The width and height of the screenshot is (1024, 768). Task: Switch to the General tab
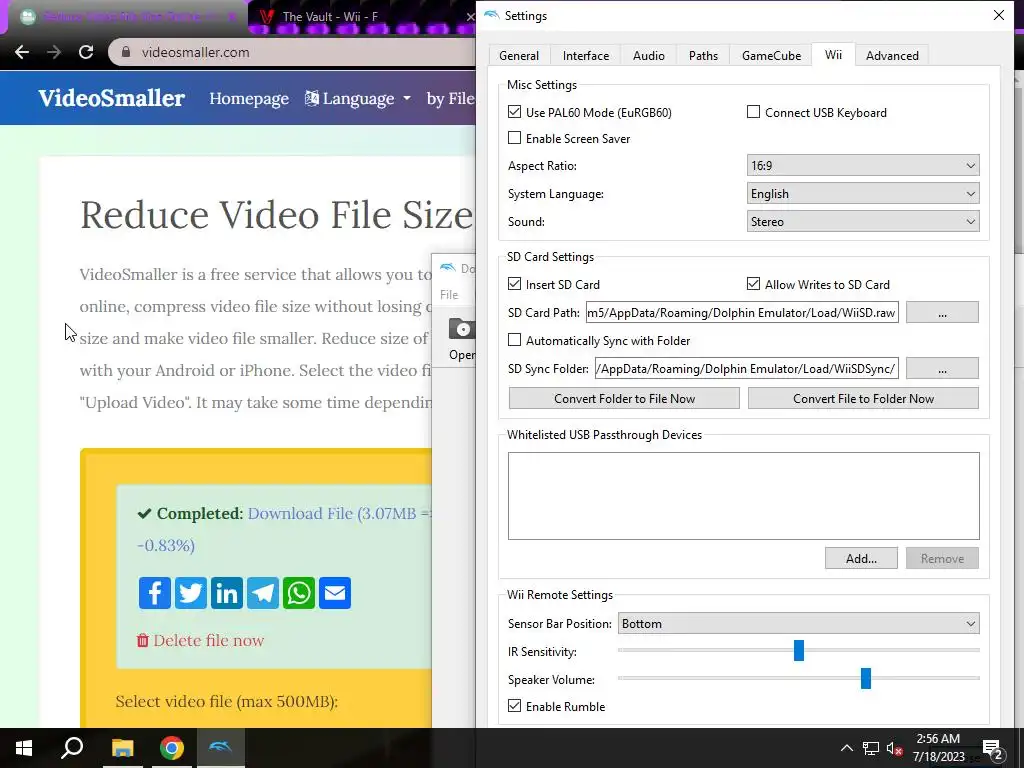coord(519,56)
